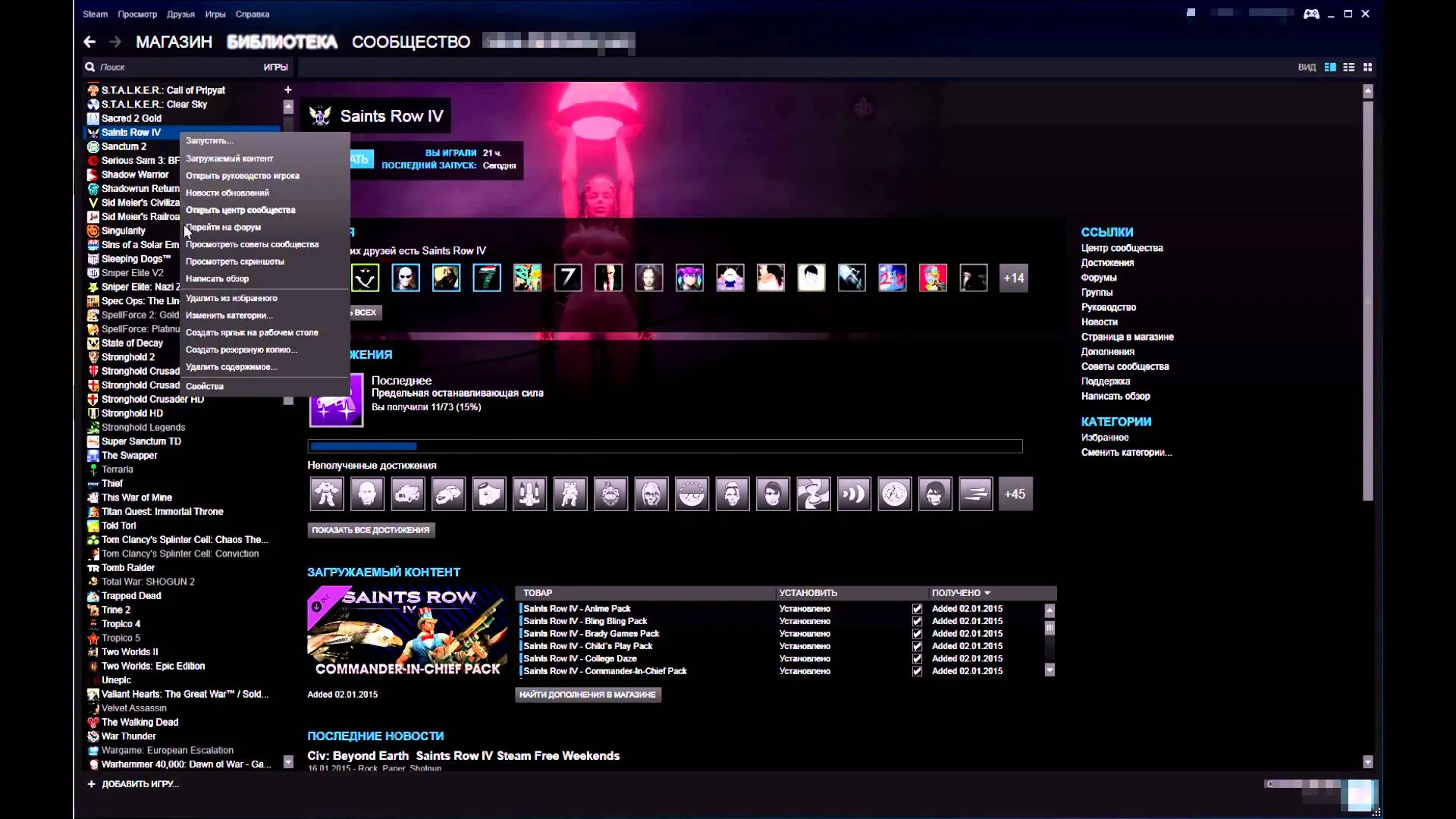1456x819 pixels.
Task: Toggle checkbox for Saints Row IV - Bling Bling Pack
Action: click(x=917, y=621)
